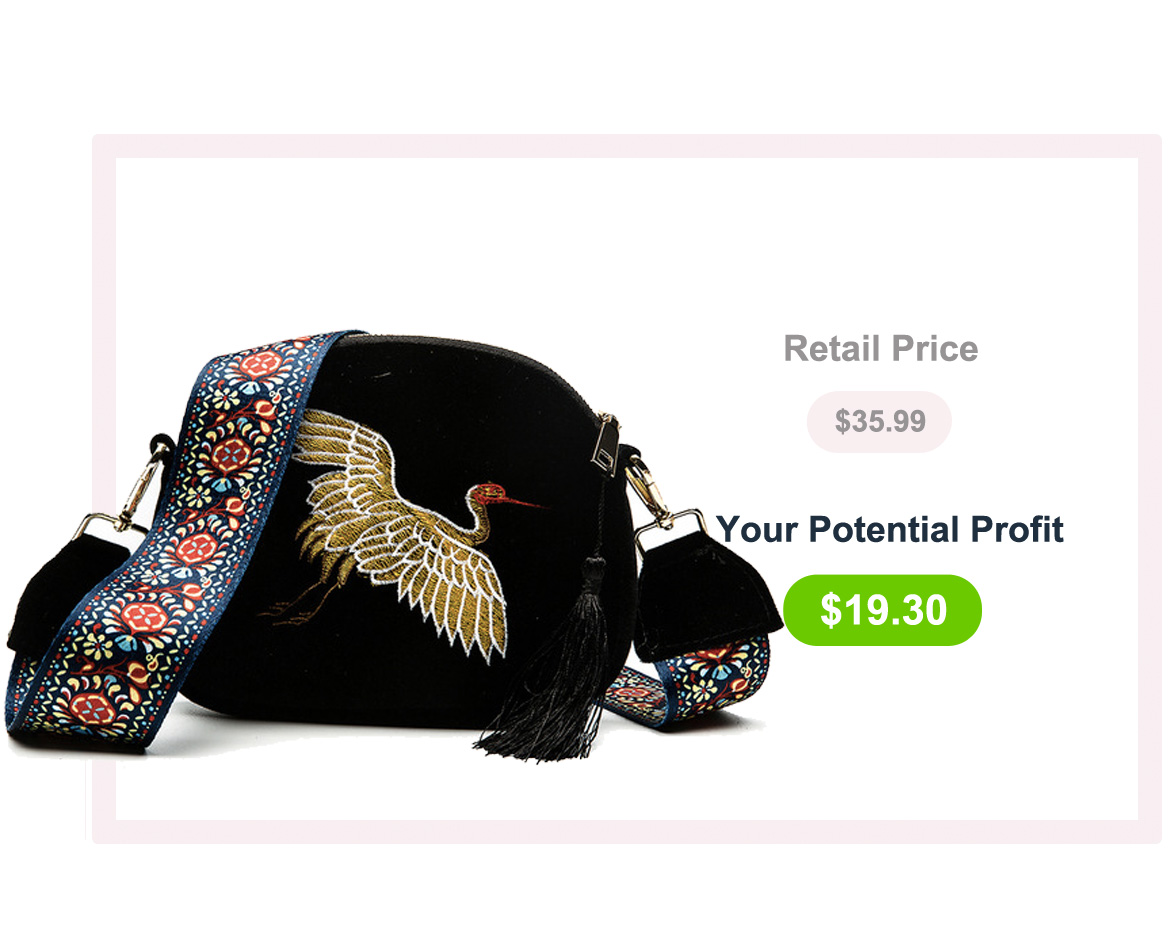Click the $35.99 retail price pill

(879, 421)
